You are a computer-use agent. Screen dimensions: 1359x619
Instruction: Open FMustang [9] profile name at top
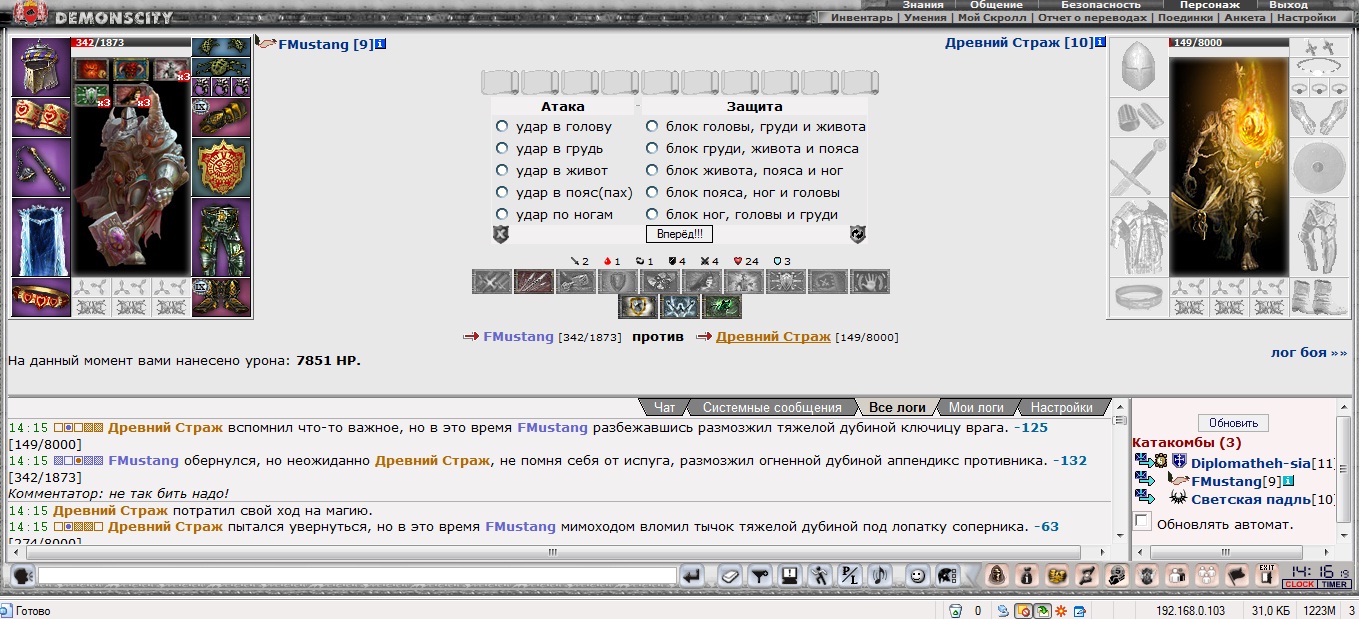(x=325, y=44)
